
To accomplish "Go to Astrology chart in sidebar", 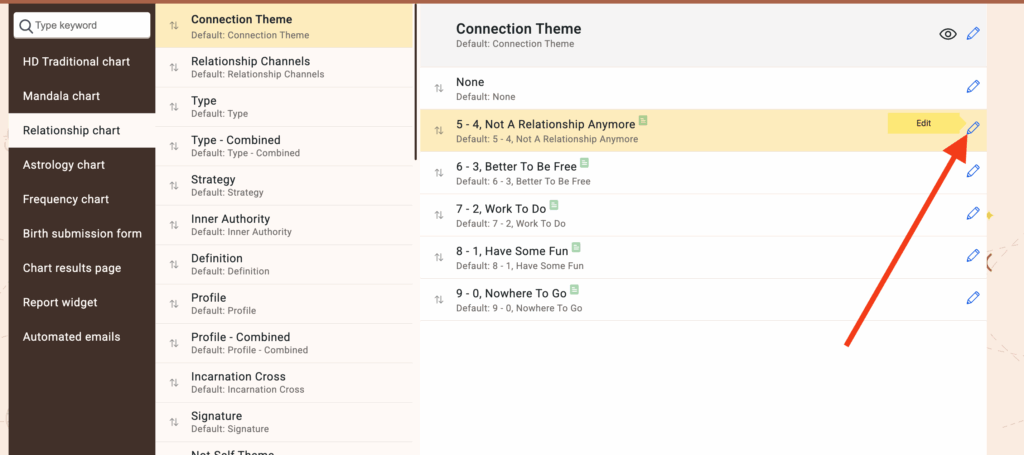I will 64,165.
